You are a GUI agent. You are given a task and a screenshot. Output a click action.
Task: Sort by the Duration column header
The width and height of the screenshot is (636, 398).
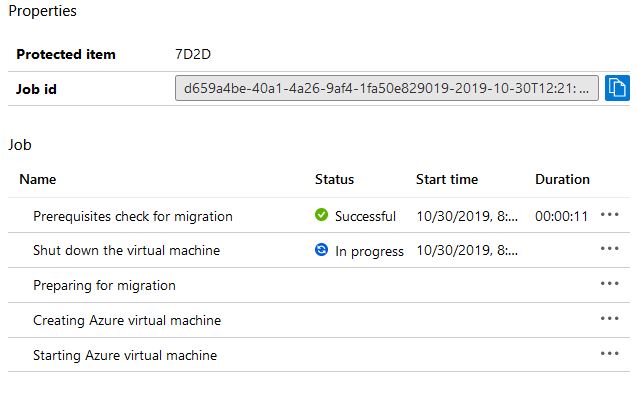[x=562, y=179]
